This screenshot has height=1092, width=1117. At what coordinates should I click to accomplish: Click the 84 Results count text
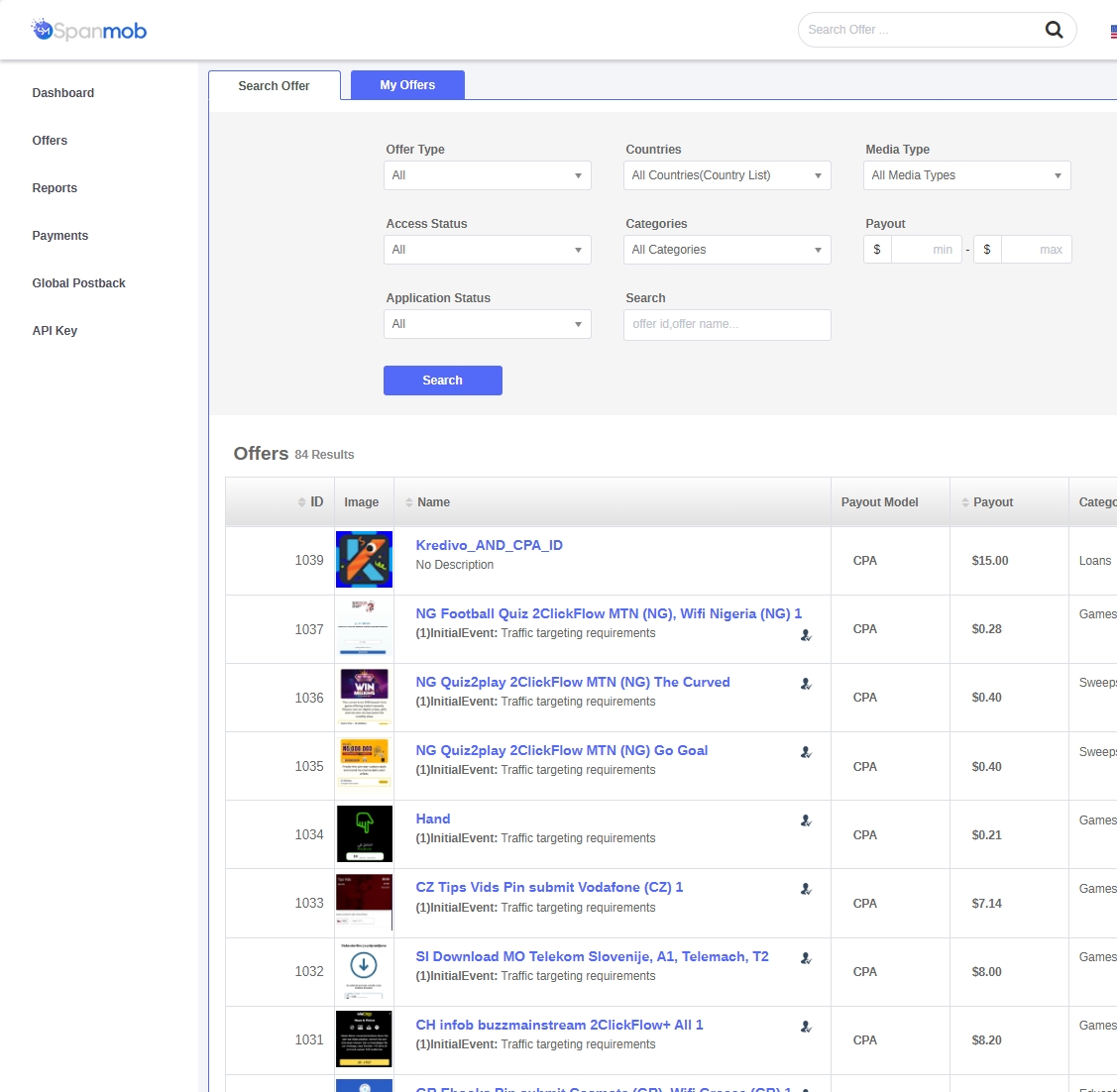[324, 455]
